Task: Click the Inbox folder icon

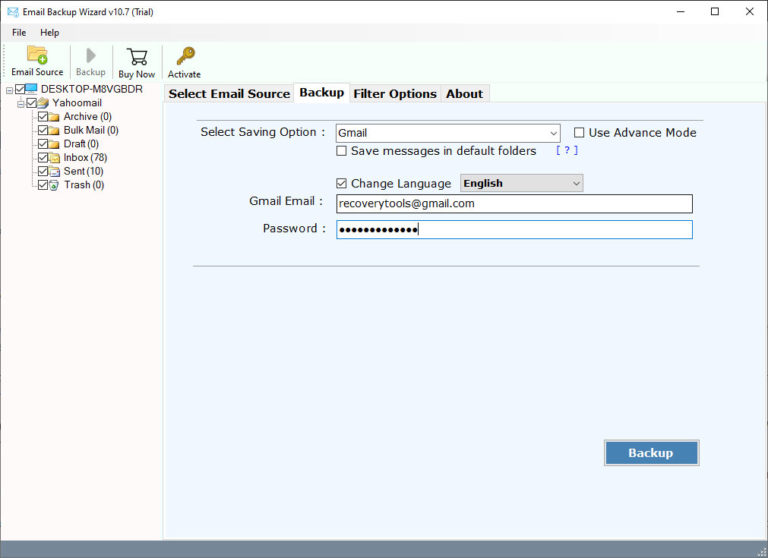Action: click(54, 158)
